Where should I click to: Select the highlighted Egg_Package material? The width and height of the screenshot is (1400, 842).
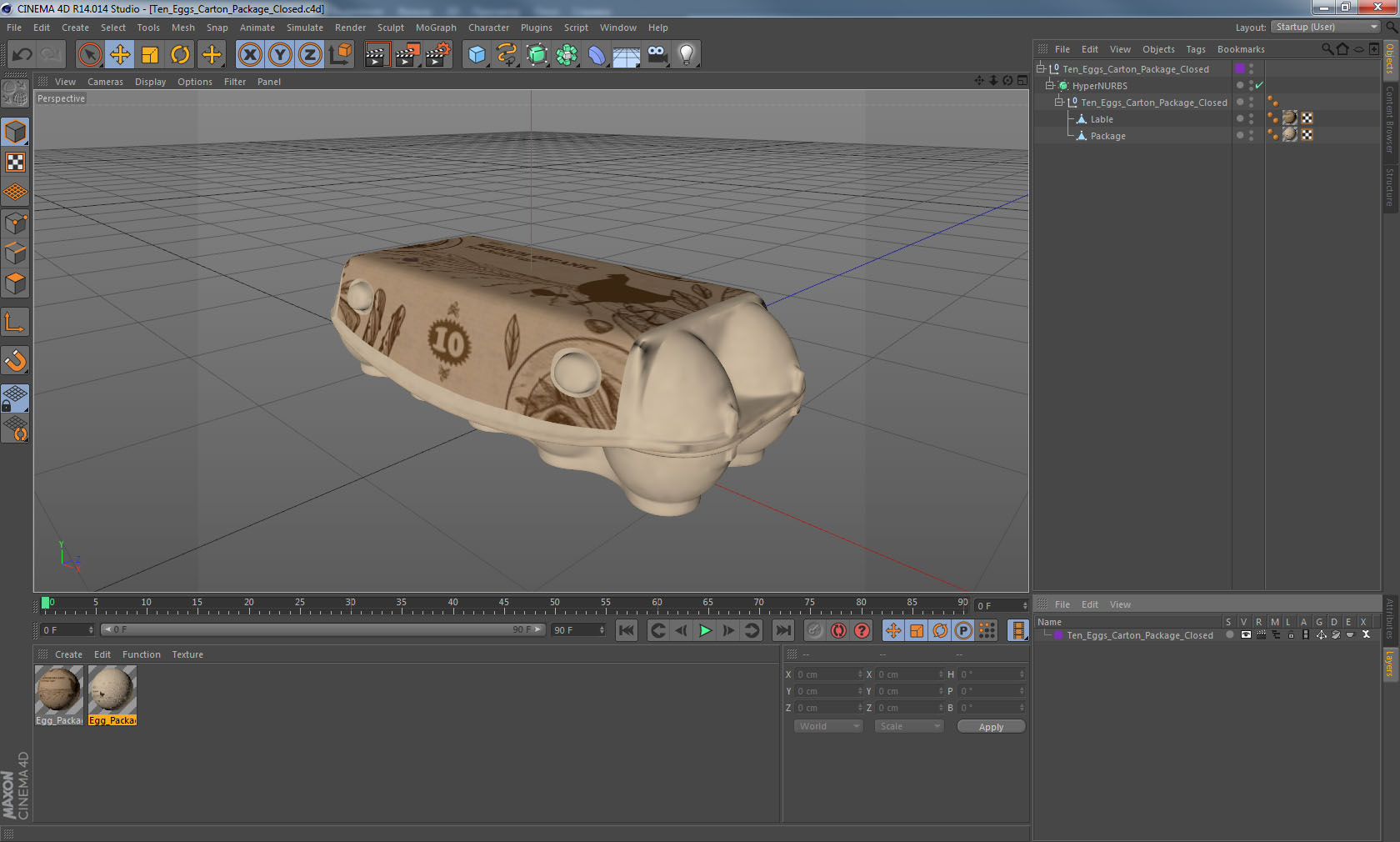pyautogui.click(x=112, y=695)
